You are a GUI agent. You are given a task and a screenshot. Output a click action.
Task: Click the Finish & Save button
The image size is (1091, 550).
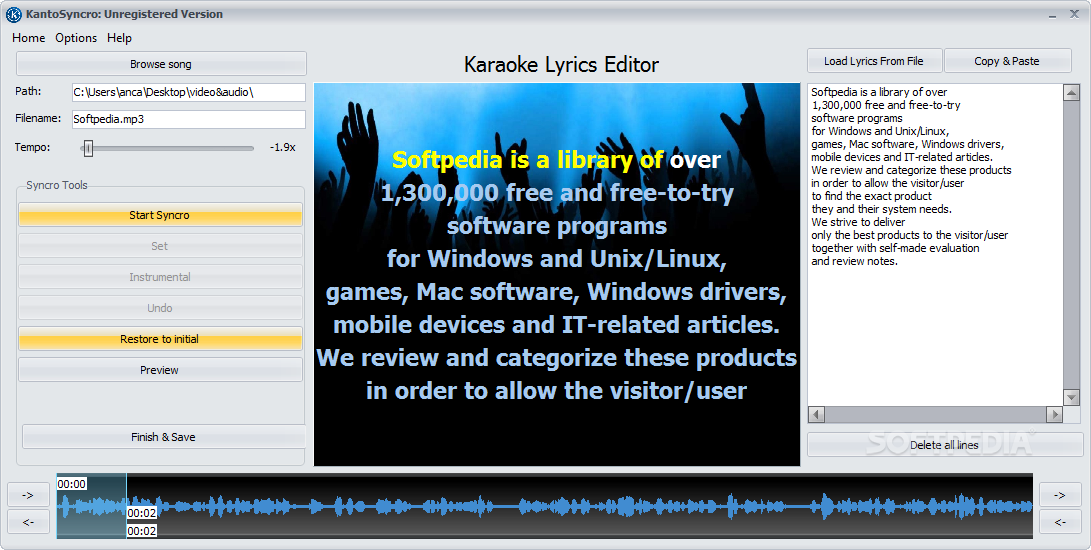[164, 437]
